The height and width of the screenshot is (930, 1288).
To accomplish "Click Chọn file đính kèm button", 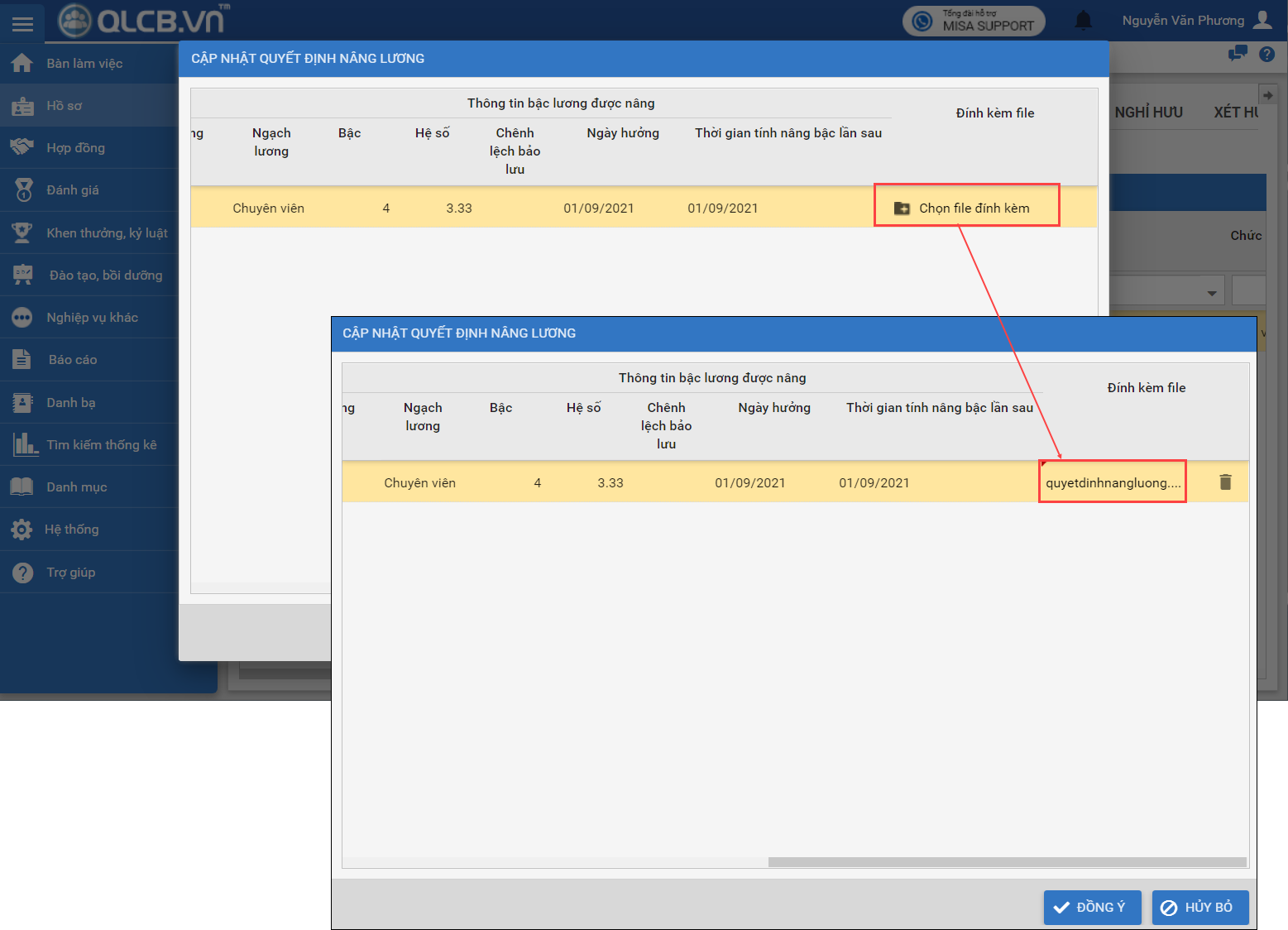I will tap(966, 209).
